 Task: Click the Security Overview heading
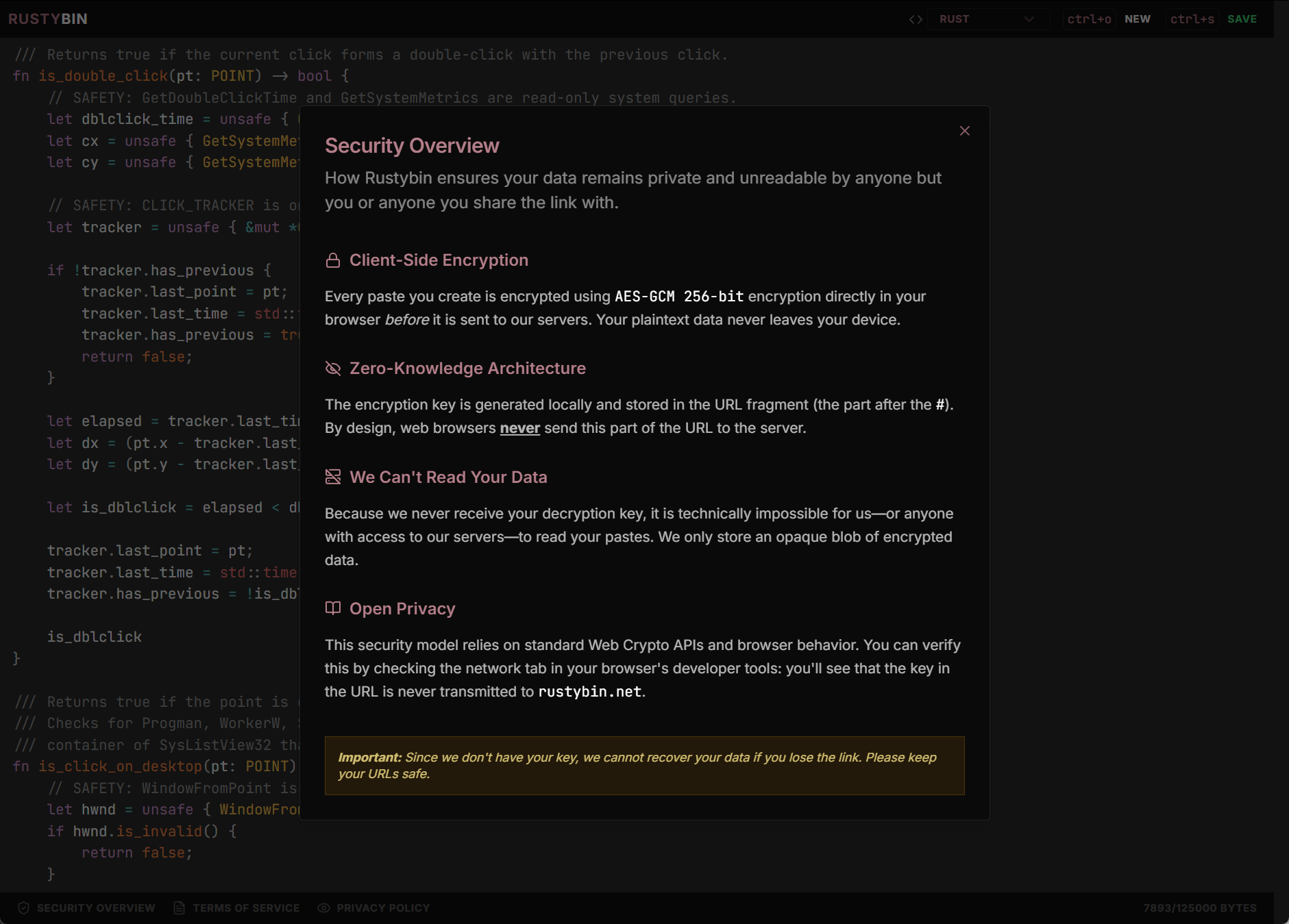412,146
